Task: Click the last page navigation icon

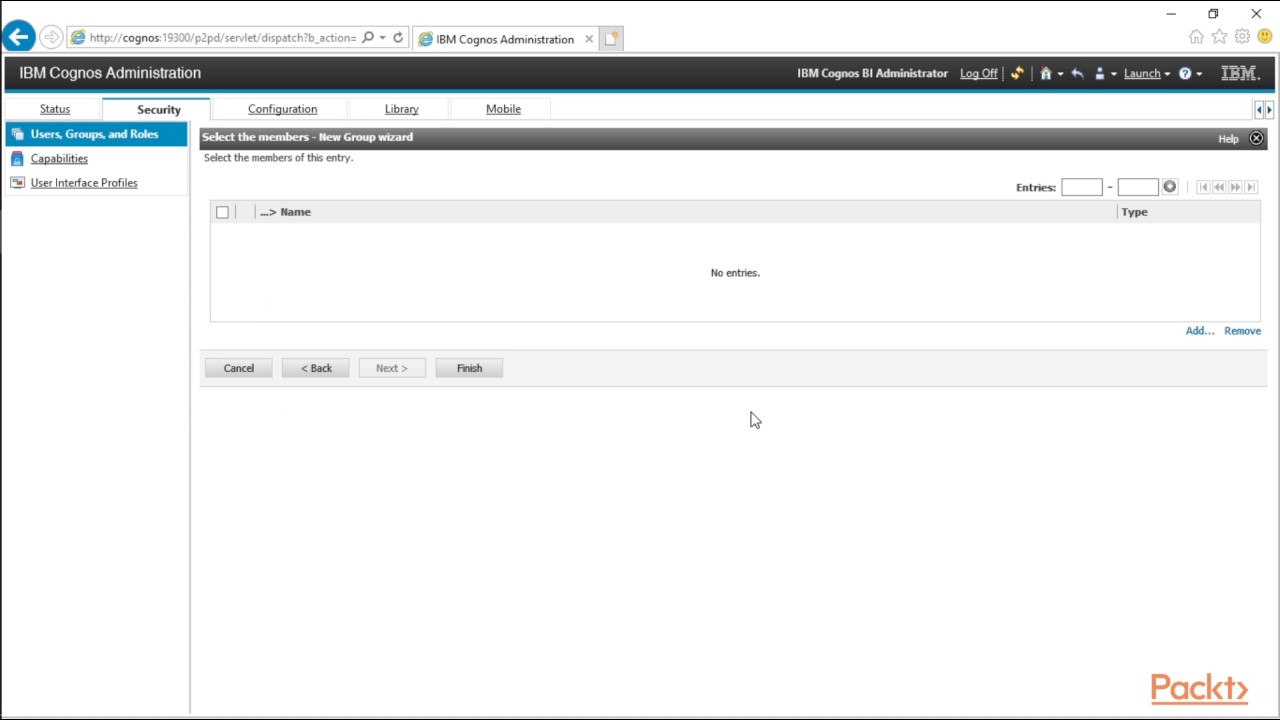Action: (1251, 187)
